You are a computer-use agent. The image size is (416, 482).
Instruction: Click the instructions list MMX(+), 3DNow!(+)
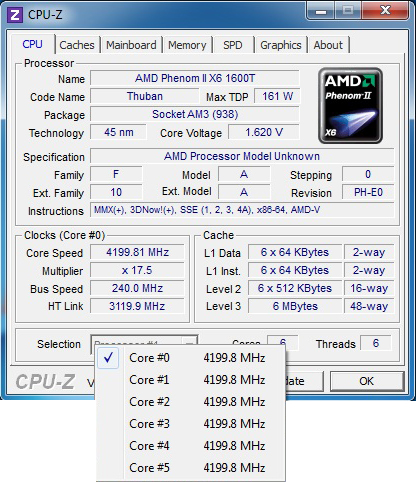point(242,210)
